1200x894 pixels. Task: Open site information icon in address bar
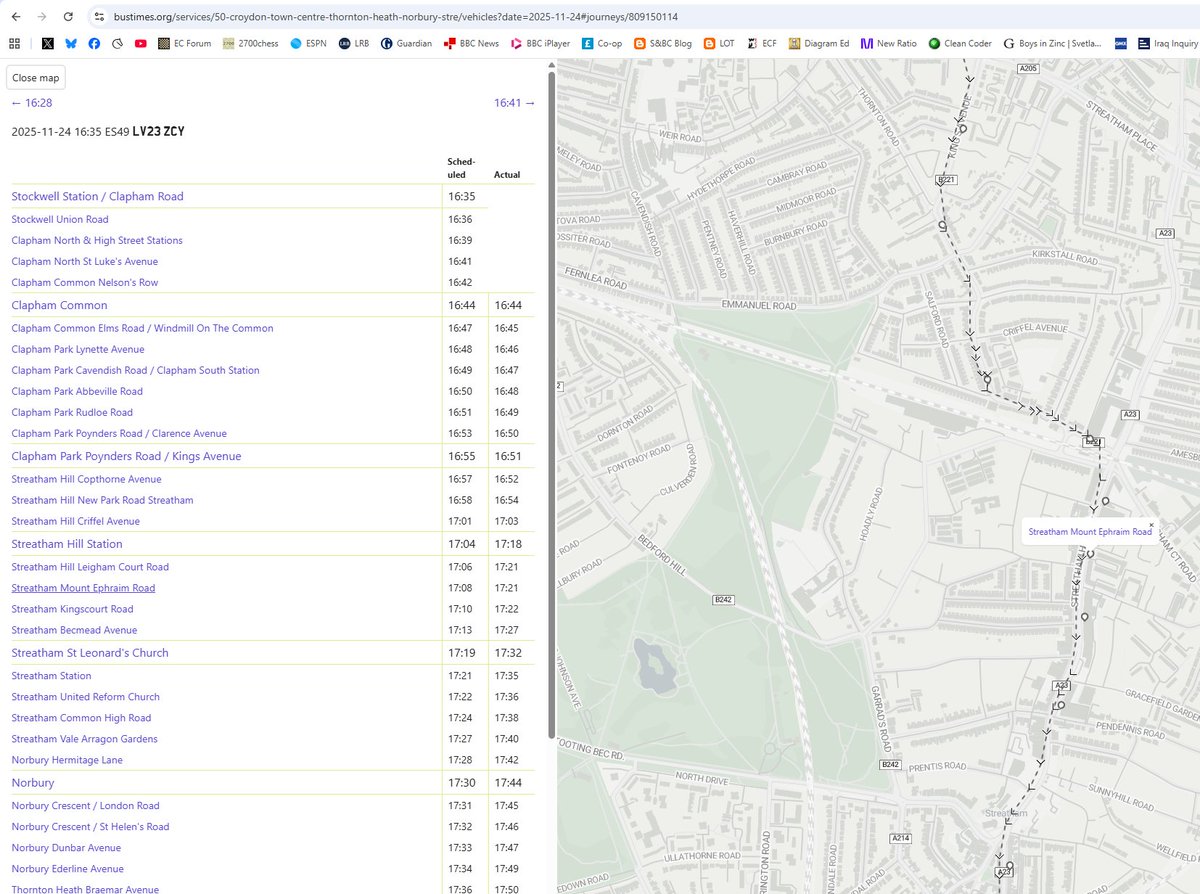(x=98, y=17)
